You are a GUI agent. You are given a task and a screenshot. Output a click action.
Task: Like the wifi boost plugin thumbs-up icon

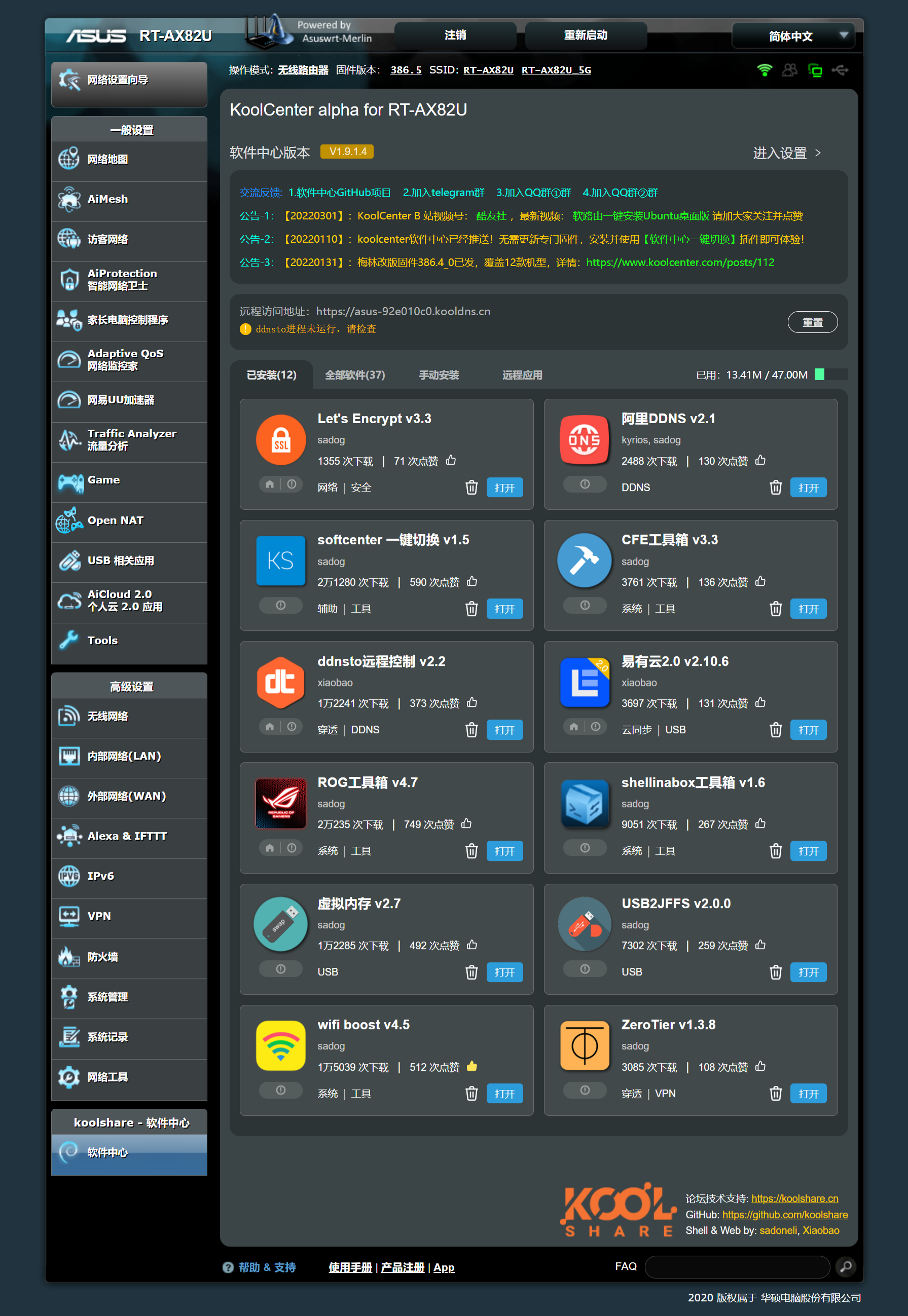coord(471,1066)
